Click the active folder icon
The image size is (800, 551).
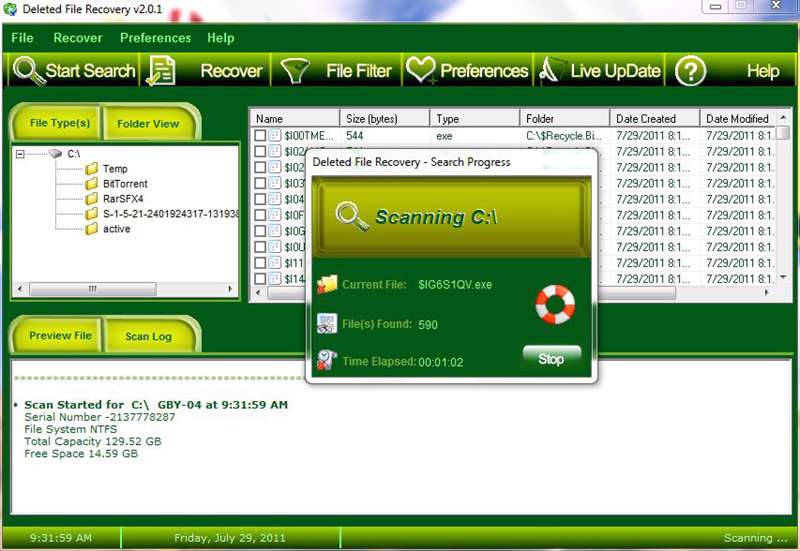pos(92,229)
